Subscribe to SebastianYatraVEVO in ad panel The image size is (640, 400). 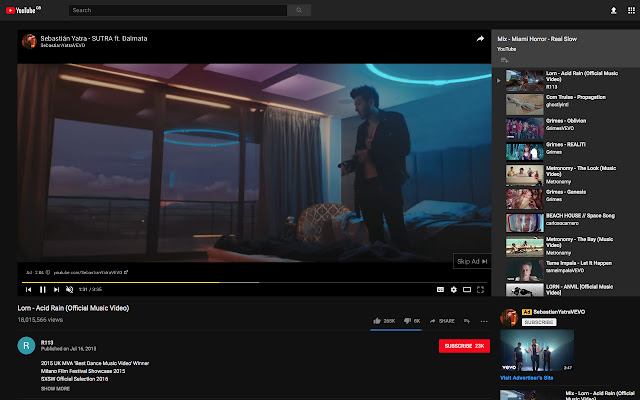pyautogui.click(x=539, y=322)
